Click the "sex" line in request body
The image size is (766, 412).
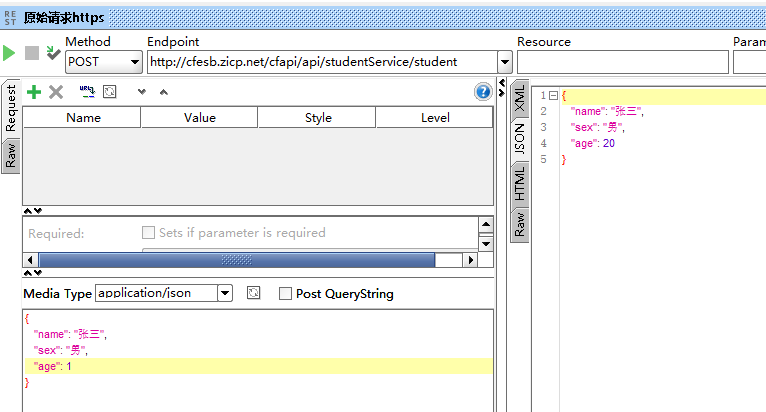(x=61, y=350)
